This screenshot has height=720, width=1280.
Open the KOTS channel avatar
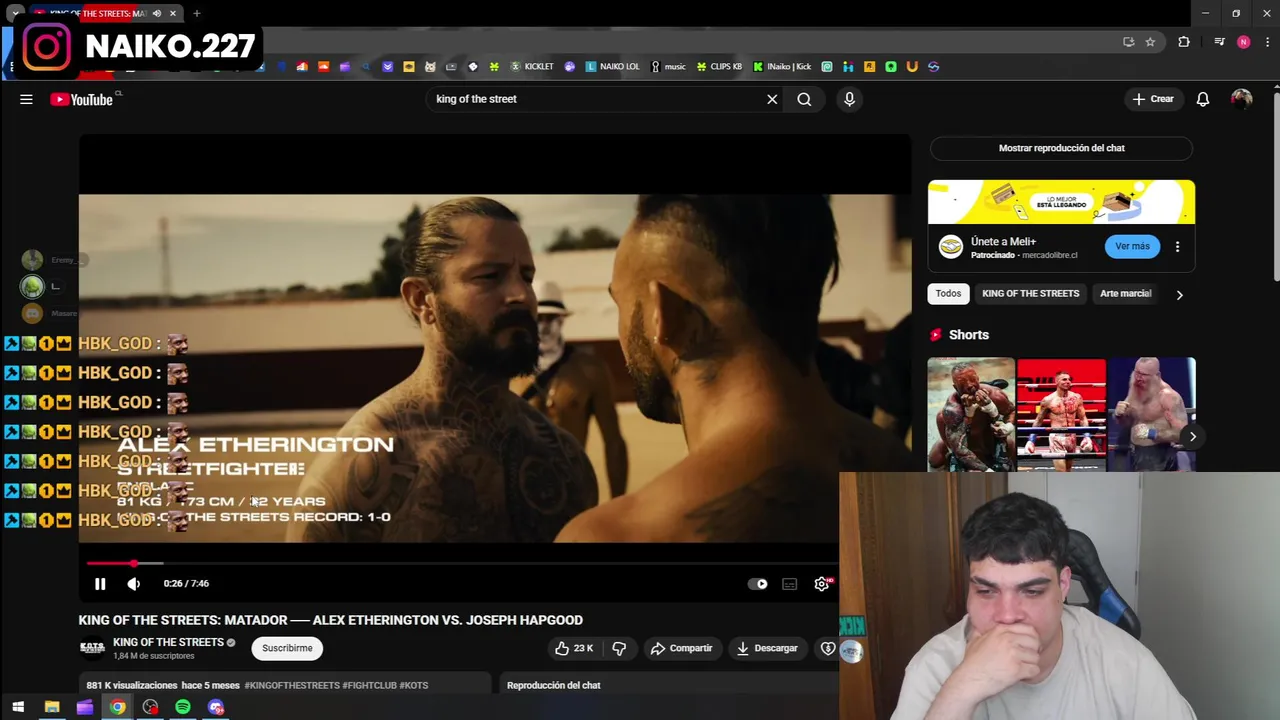click(x=92, y=648)
